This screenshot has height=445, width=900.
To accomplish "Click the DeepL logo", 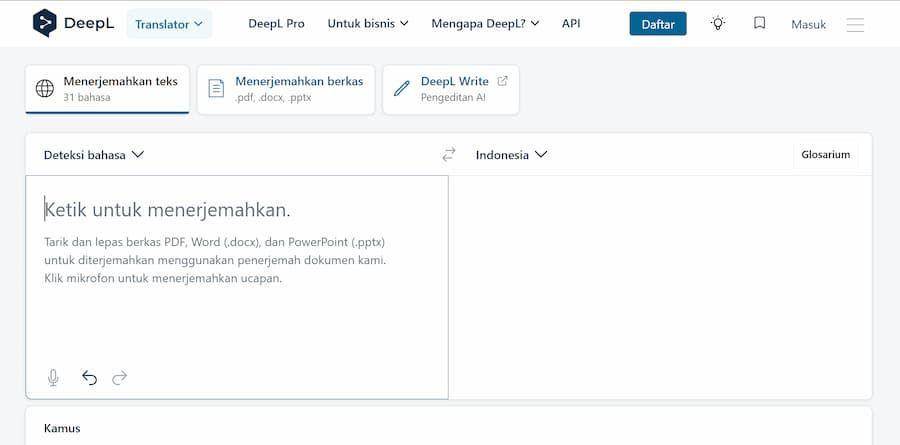I will click(x=73, y=24).
